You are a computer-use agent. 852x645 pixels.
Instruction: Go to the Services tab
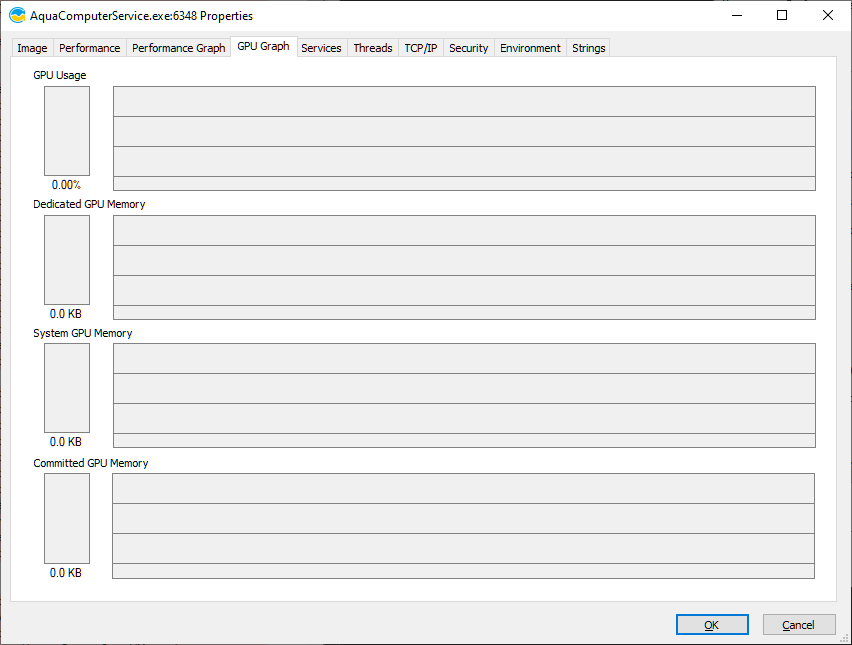pos(321,48)
